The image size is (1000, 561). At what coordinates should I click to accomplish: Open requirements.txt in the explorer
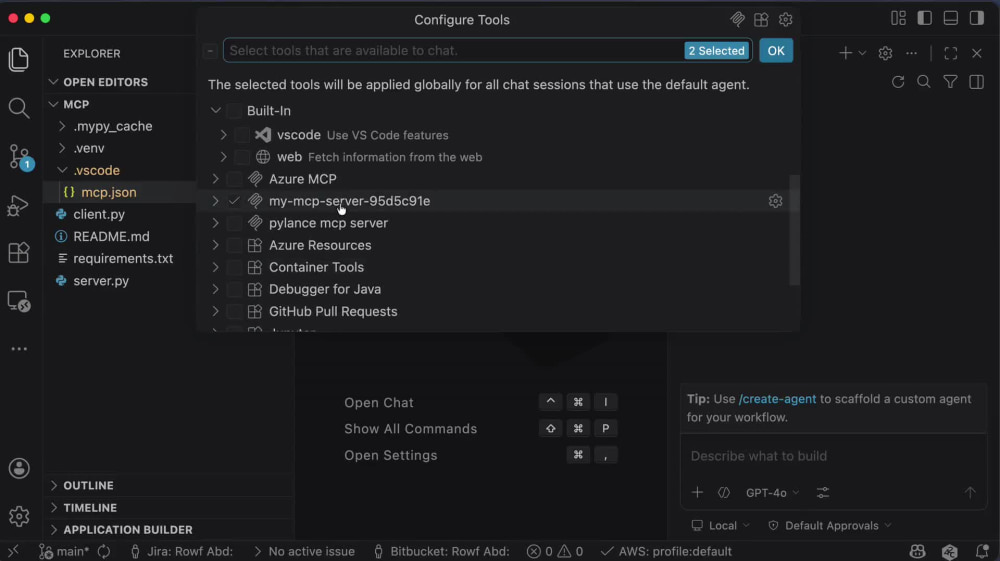[123, 259]
